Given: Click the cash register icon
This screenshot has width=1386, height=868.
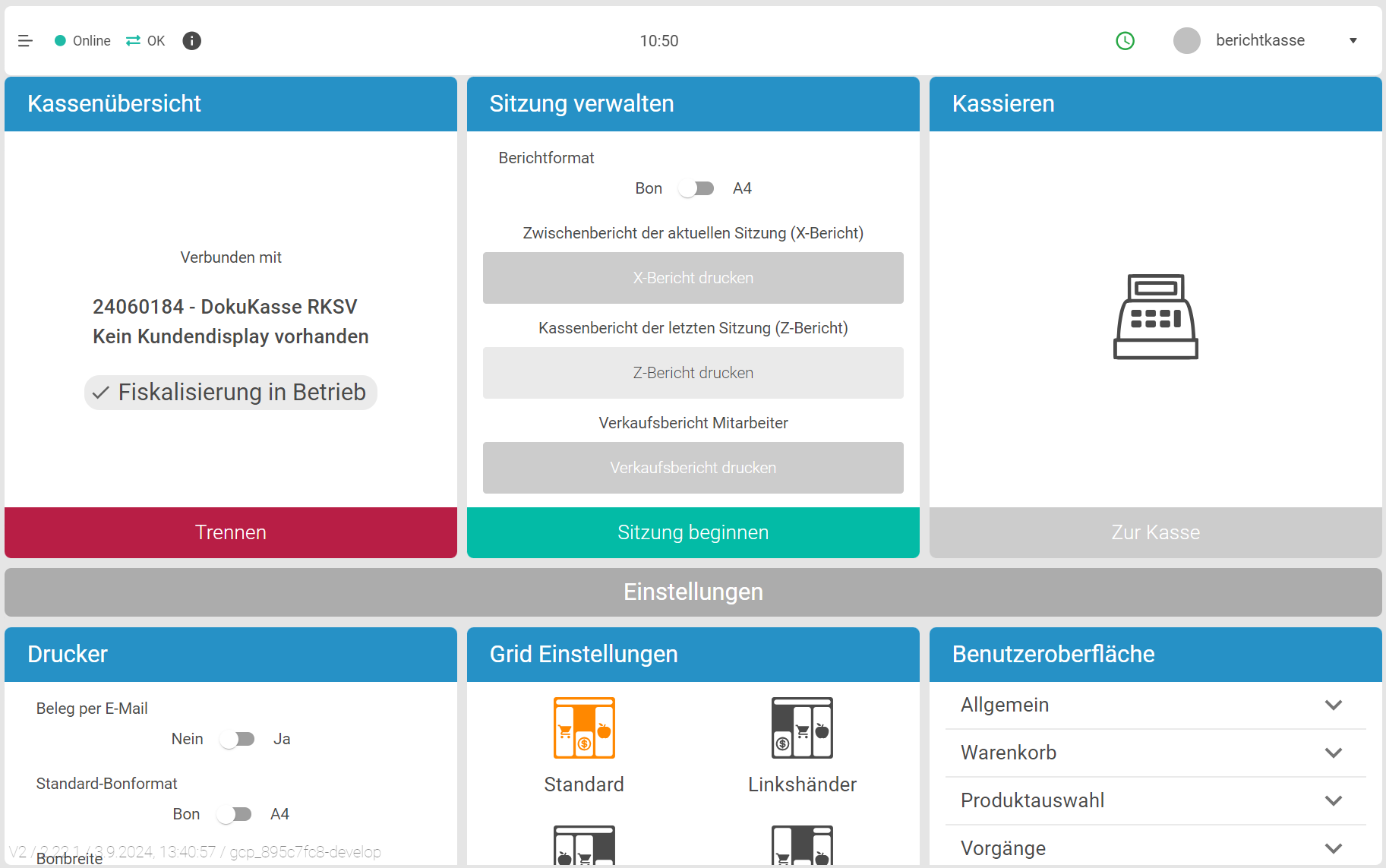Looking at the screenshot, I should [1155, 317].
